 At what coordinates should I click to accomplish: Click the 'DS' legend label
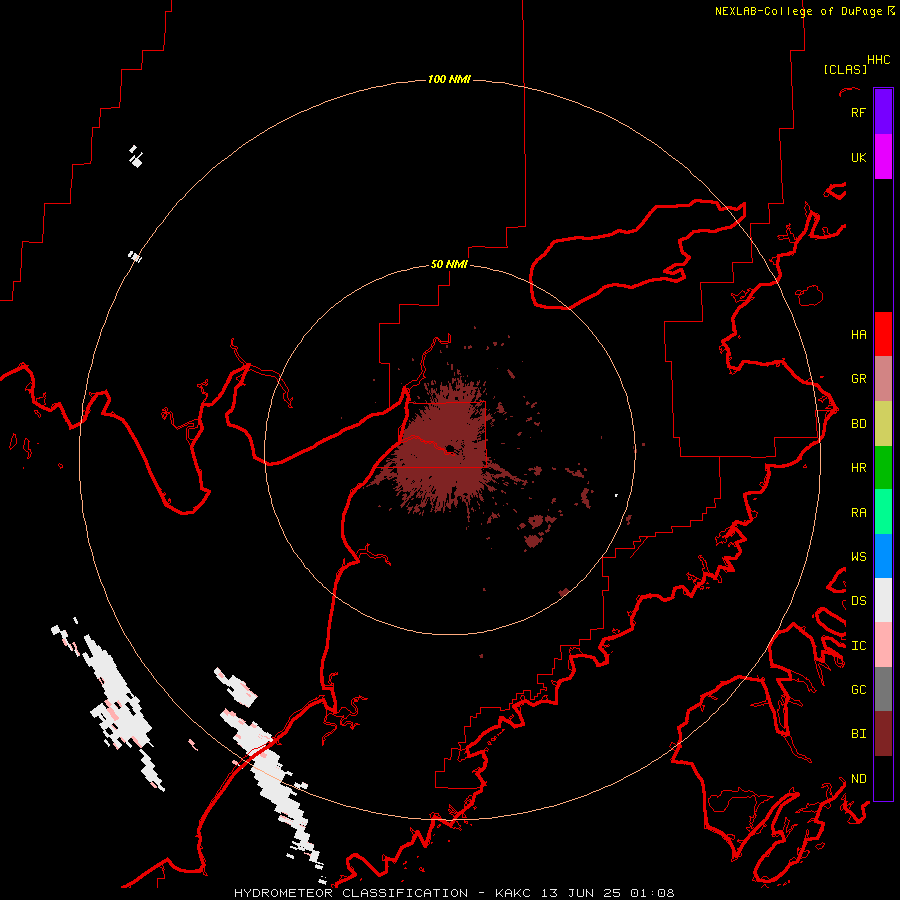coord(858,600)
